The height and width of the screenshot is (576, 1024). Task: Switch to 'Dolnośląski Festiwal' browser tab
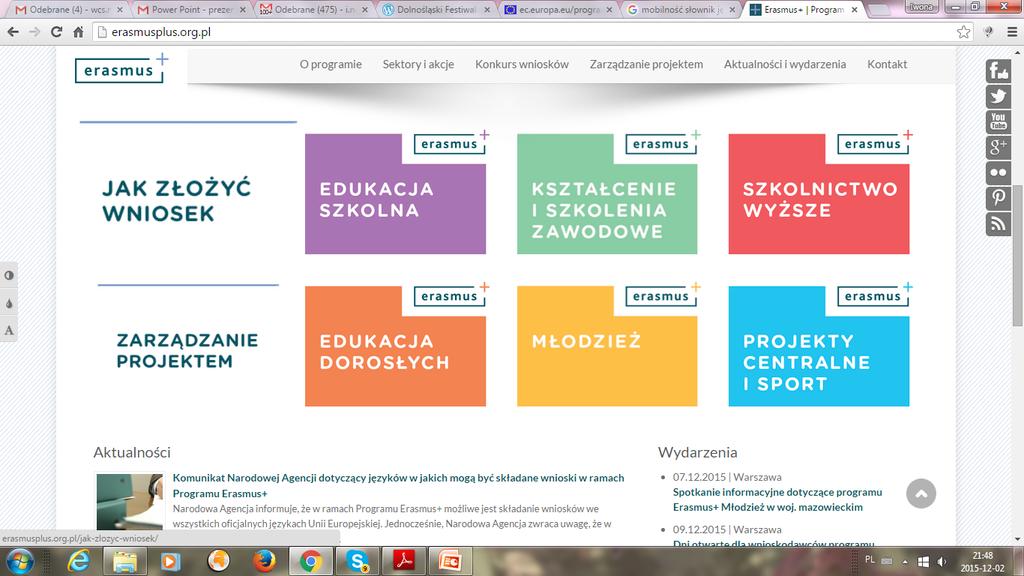(436, 10)
